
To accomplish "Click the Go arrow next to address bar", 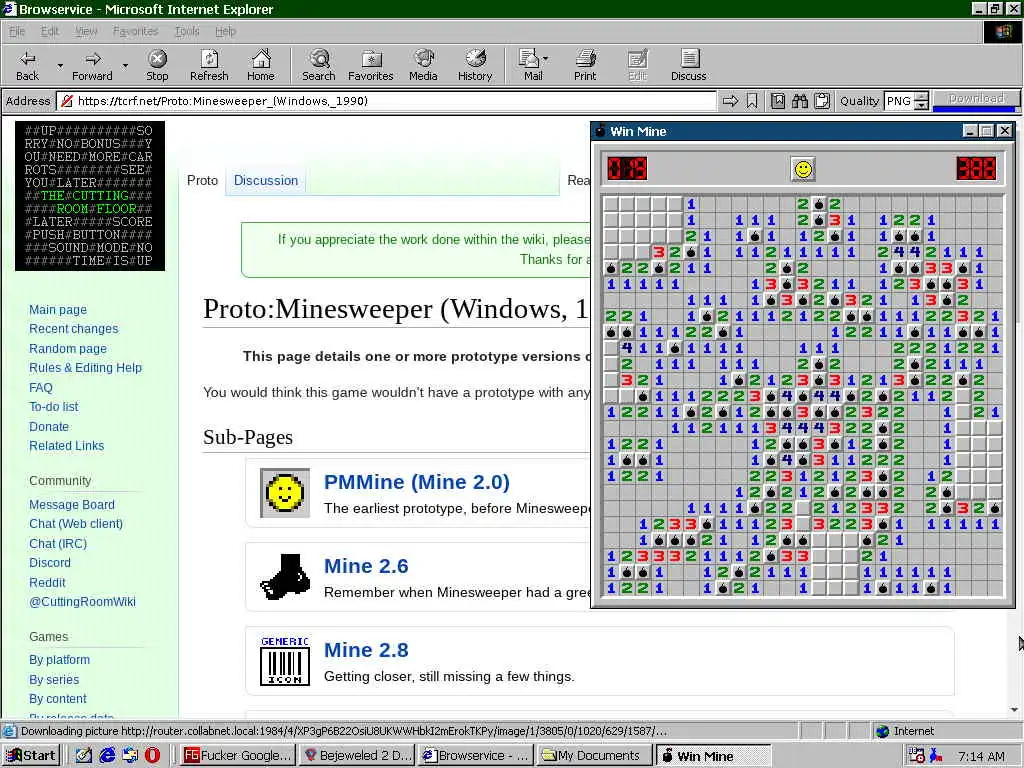I will pyautogui.click(x=730, y=101).
